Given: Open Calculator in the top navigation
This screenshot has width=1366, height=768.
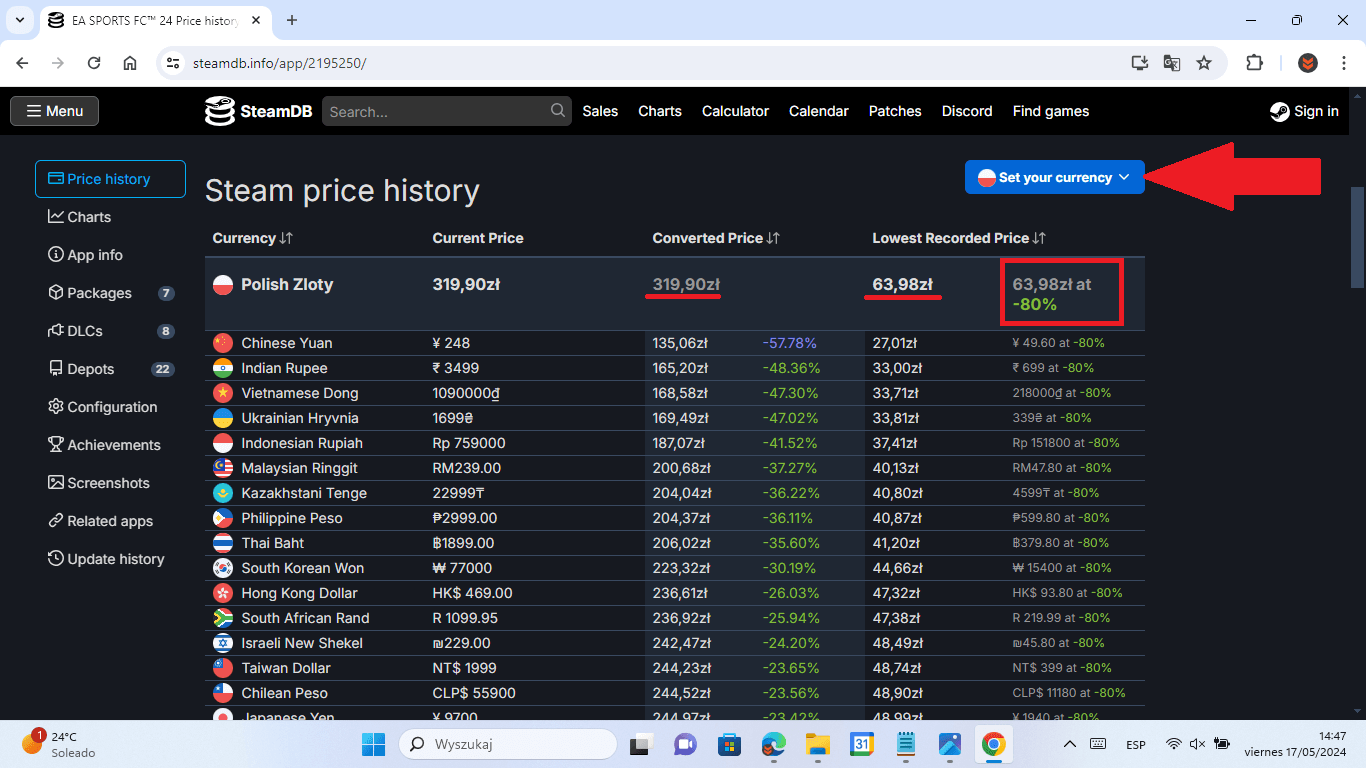Looking at the screenshot, I should point(735,111).
